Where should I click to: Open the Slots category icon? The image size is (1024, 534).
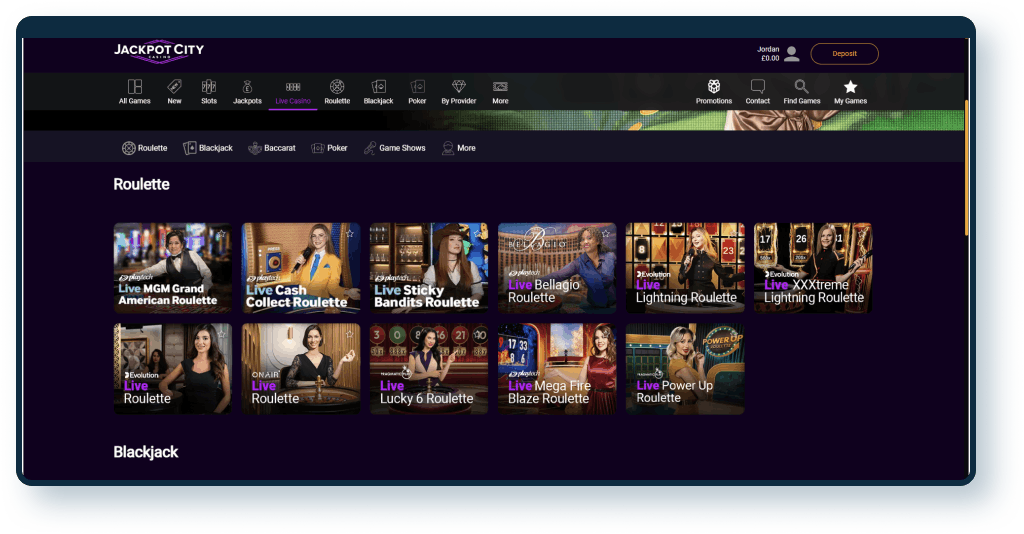point(209,87)
